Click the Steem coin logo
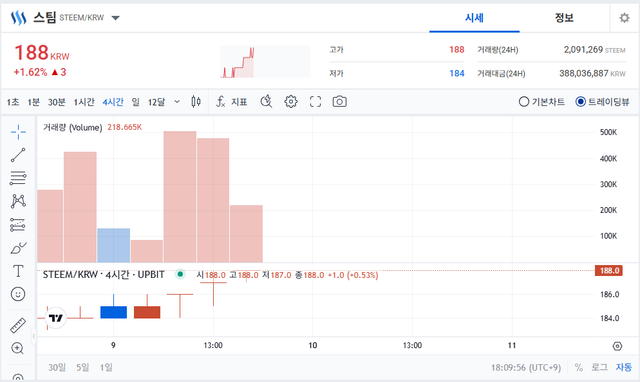 [x=18, y=18]
